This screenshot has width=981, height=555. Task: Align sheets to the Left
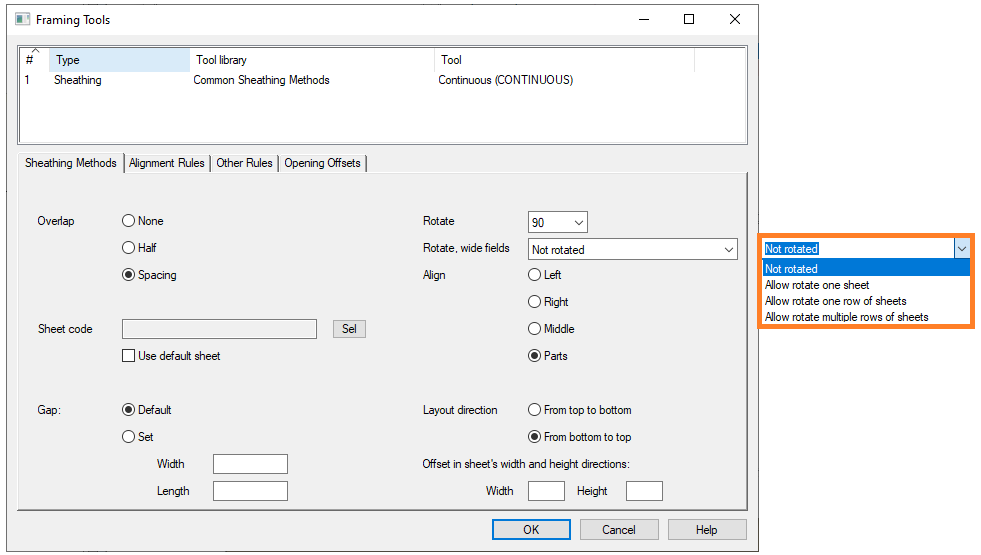[x=534, y=275]
